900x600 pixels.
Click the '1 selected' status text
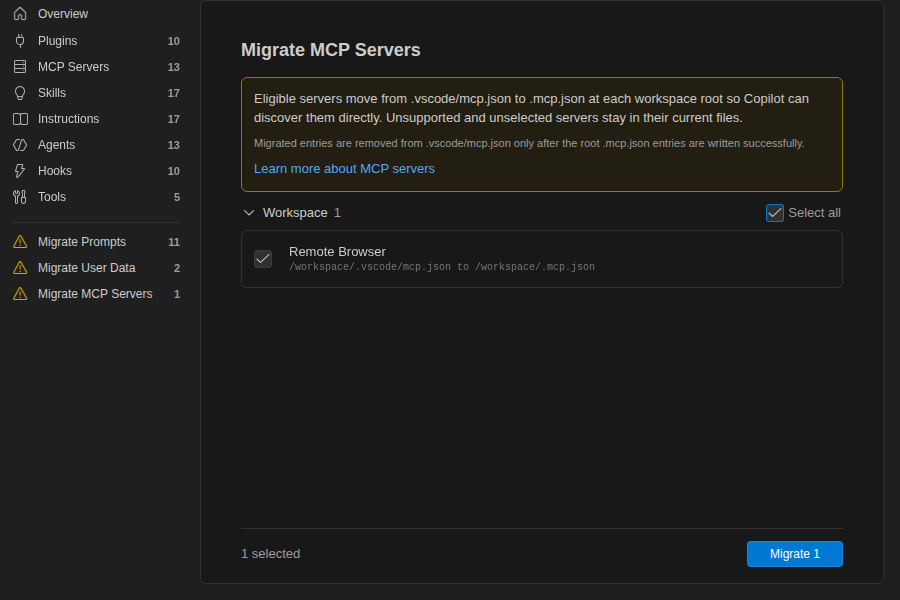tap(270, 554)
